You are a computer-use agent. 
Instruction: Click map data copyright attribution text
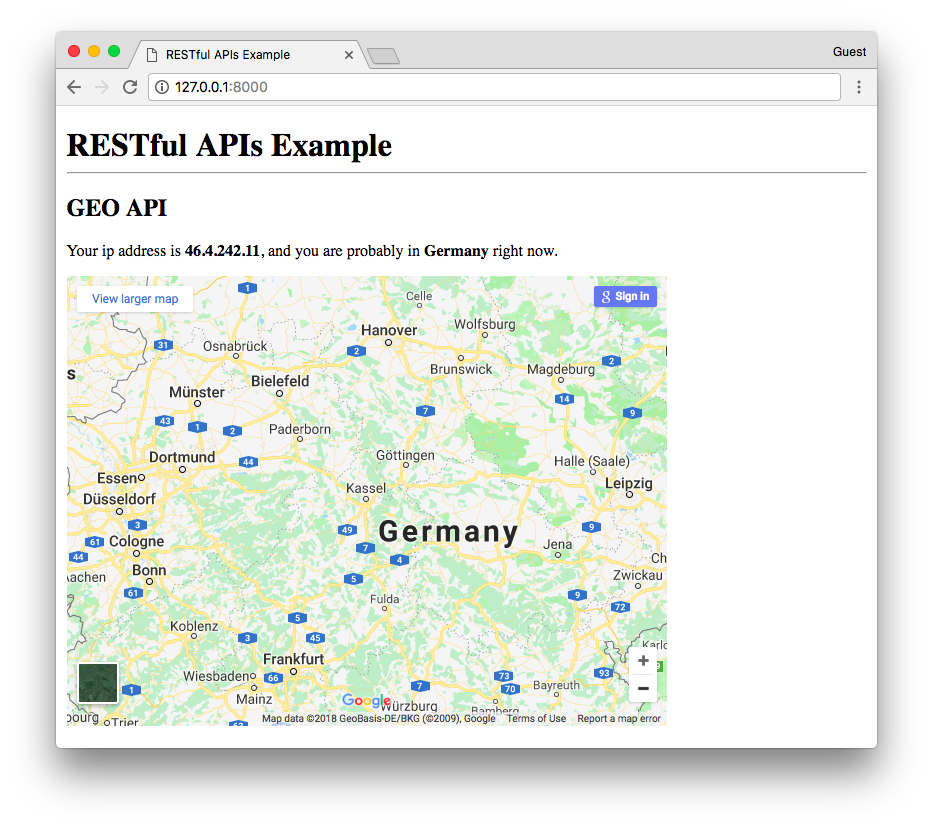378,719
